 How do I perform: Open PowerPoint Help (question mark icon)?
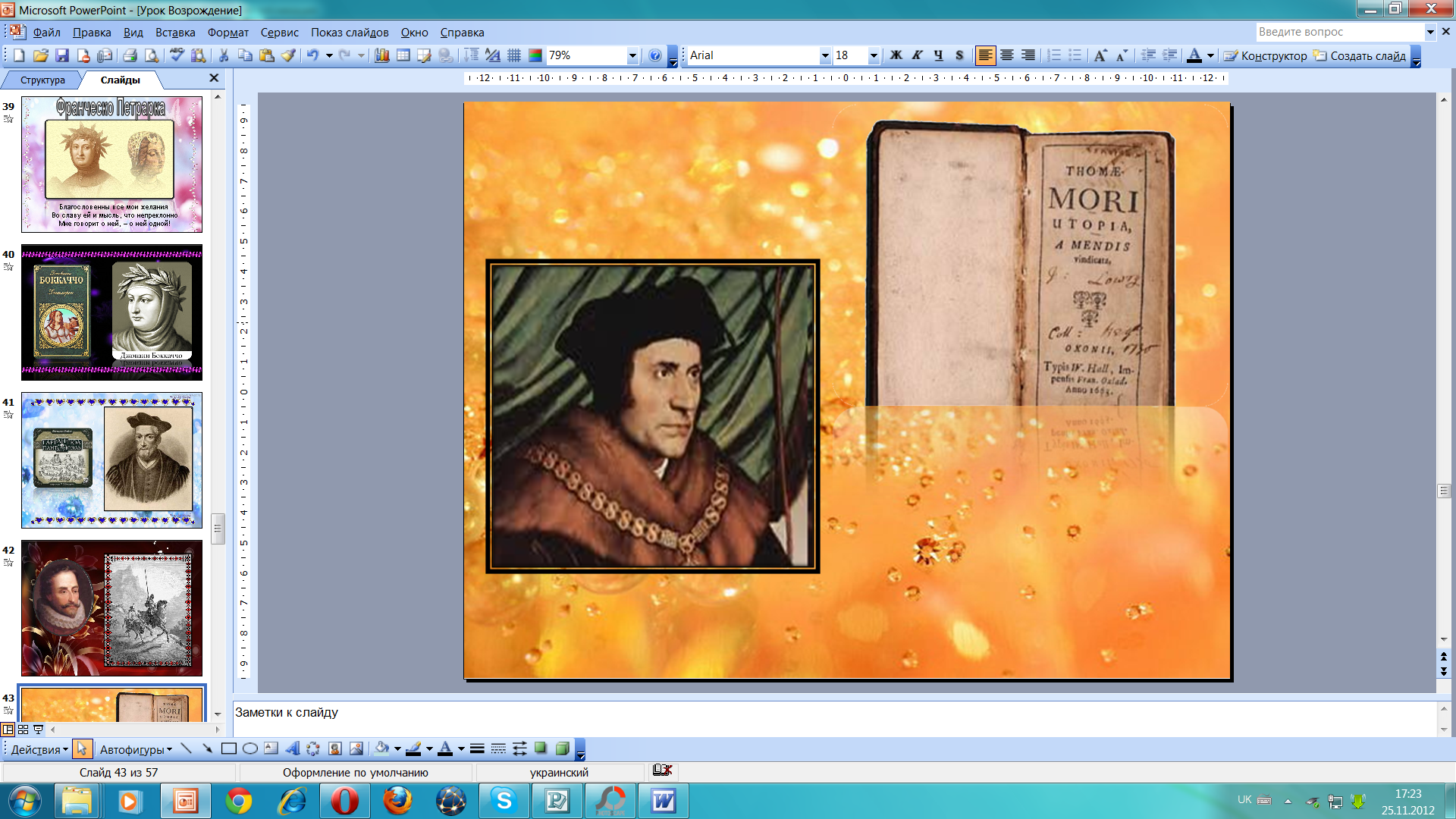tap(655, 55)
